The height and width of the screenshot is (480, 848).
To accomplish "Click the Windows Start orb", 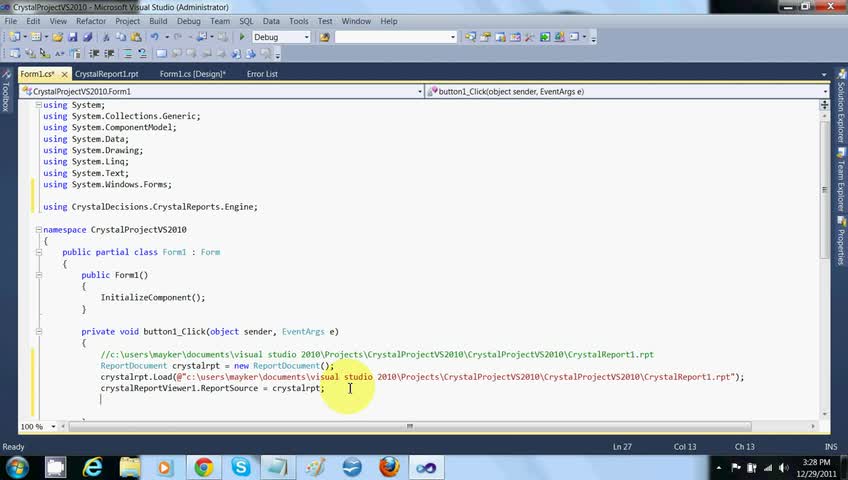I will (17, 467).
